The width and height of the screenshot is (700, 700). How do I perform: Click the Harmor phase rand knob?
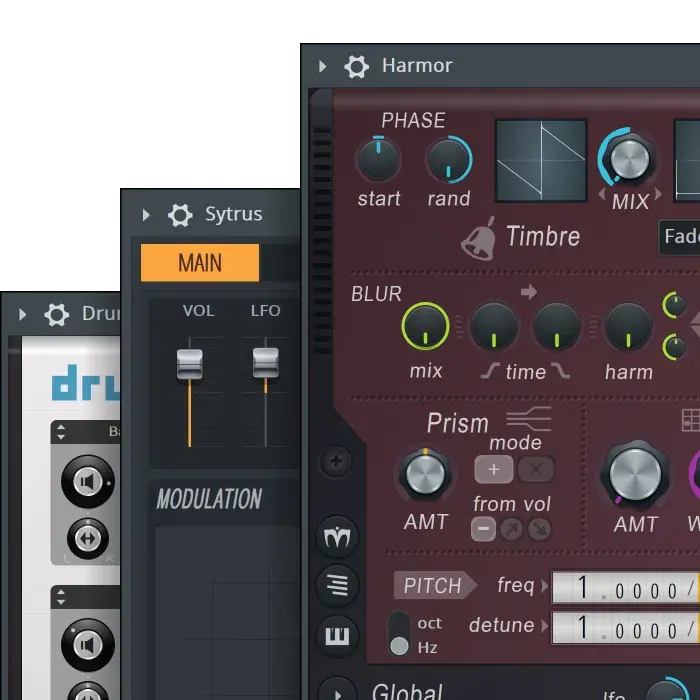click(x=449, y=159)
